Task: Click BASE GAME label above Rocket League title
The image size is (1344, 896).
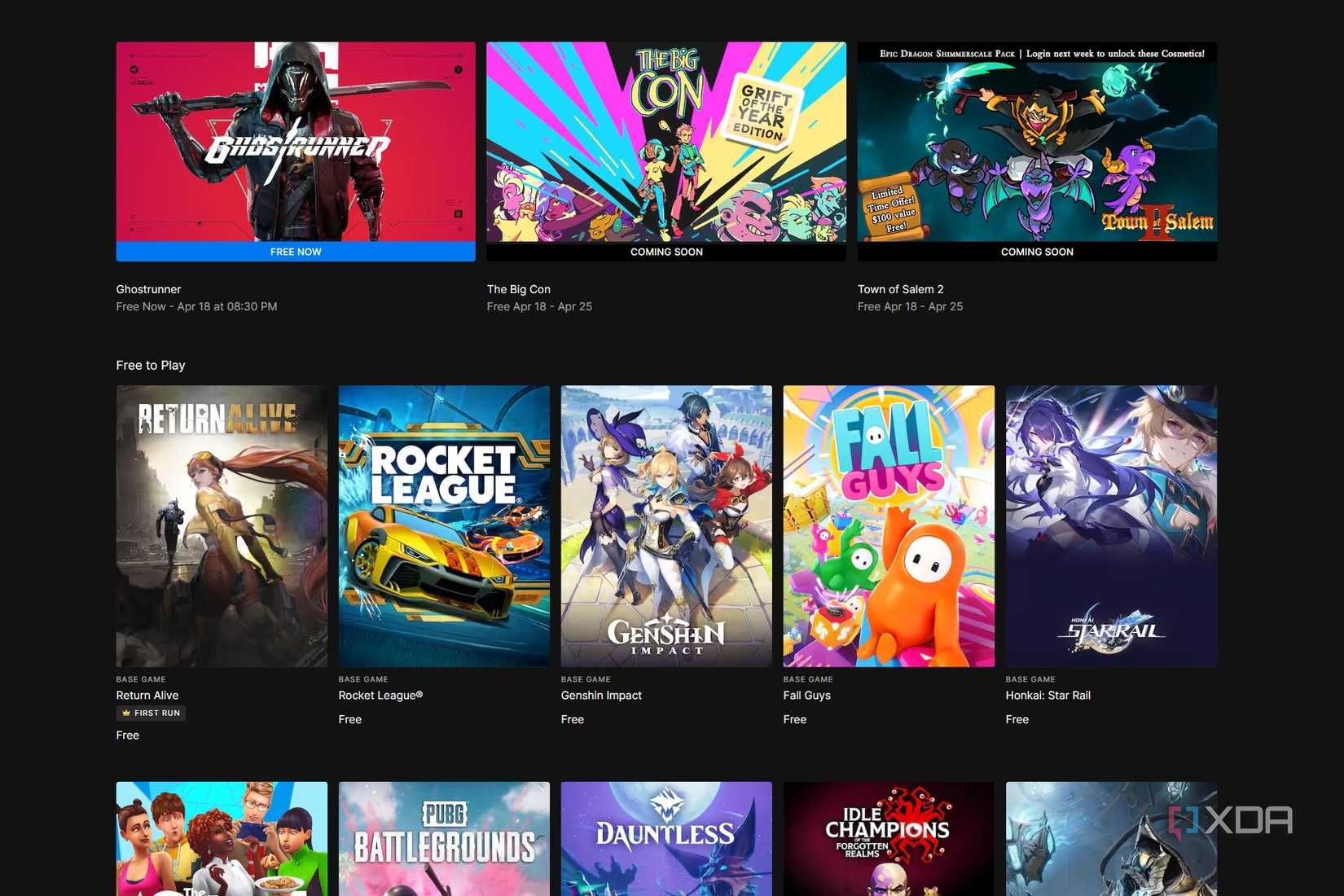Action: (x=363, y=679)
